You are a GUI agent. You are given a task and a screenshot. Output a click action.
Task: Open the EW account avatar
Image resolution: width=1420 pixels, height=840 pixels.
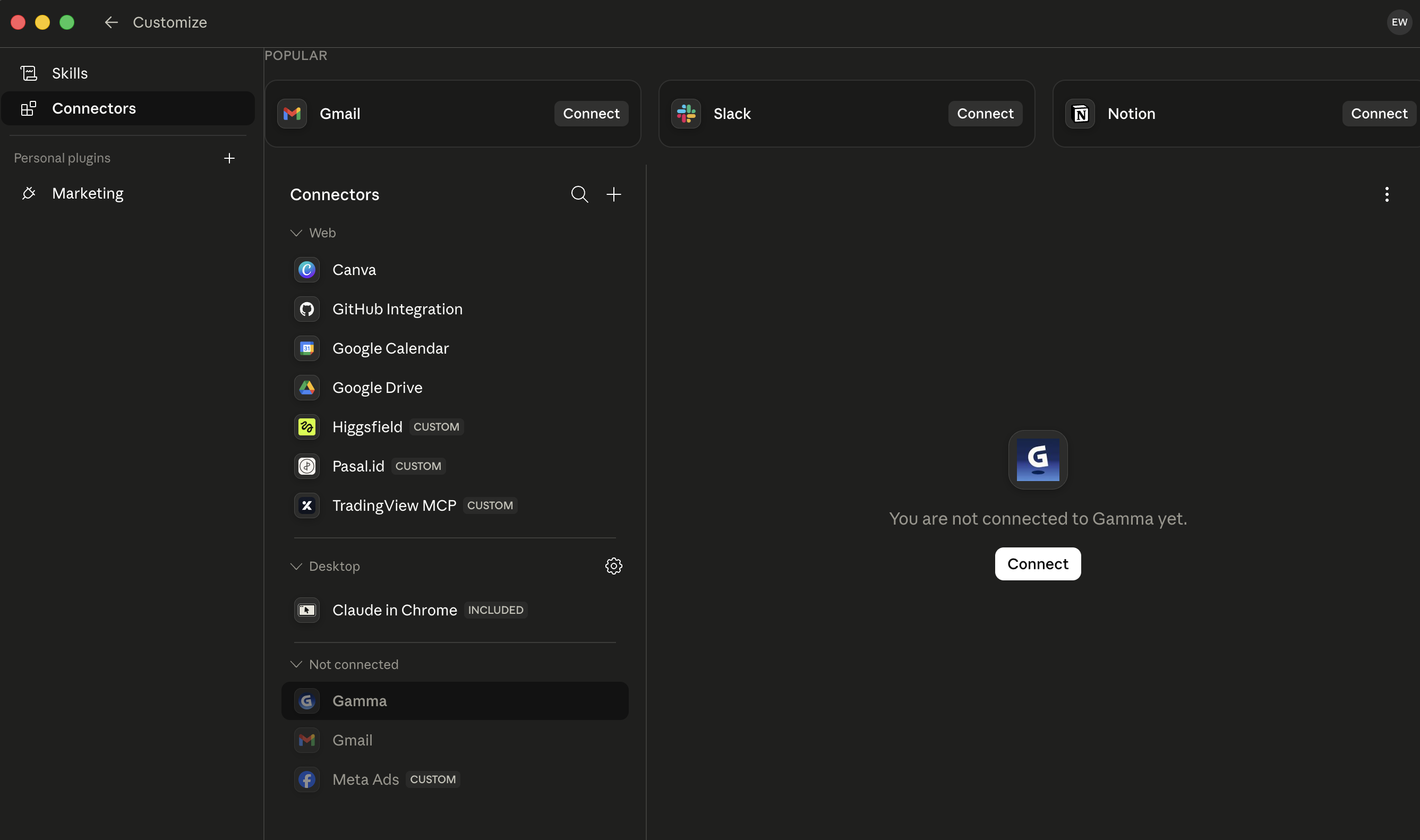click(x=1399, y=23)
